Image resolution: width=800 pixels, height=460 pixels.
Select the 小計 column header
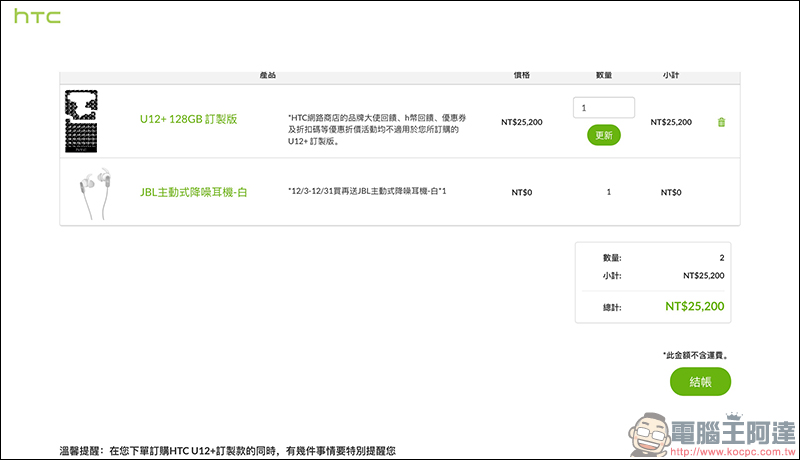(671, 75)
